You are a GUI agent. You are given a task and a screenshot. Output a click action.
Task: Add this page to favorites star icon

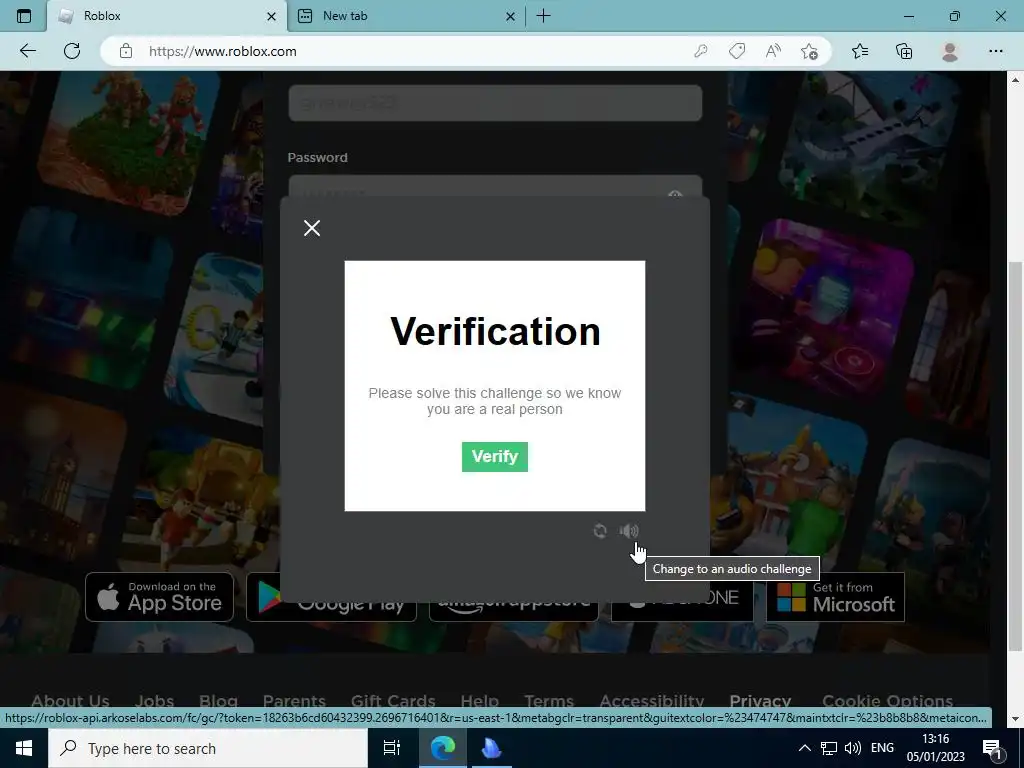coord(809,51)
